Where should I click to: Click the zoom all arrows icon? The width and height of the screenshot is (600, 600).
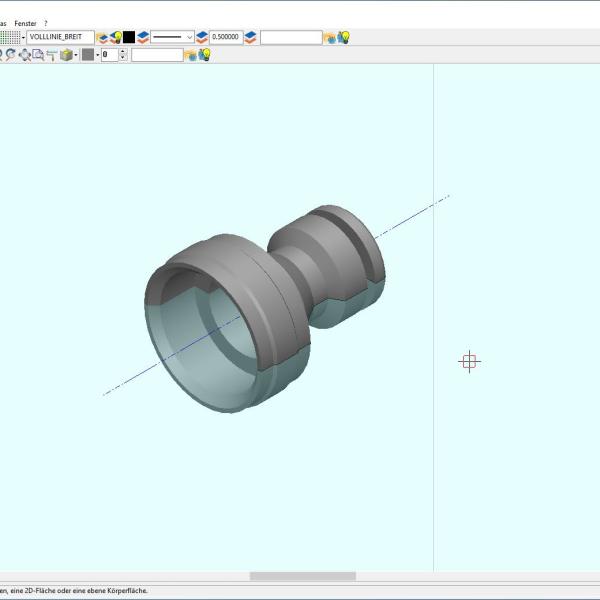(x=25, y=55)
